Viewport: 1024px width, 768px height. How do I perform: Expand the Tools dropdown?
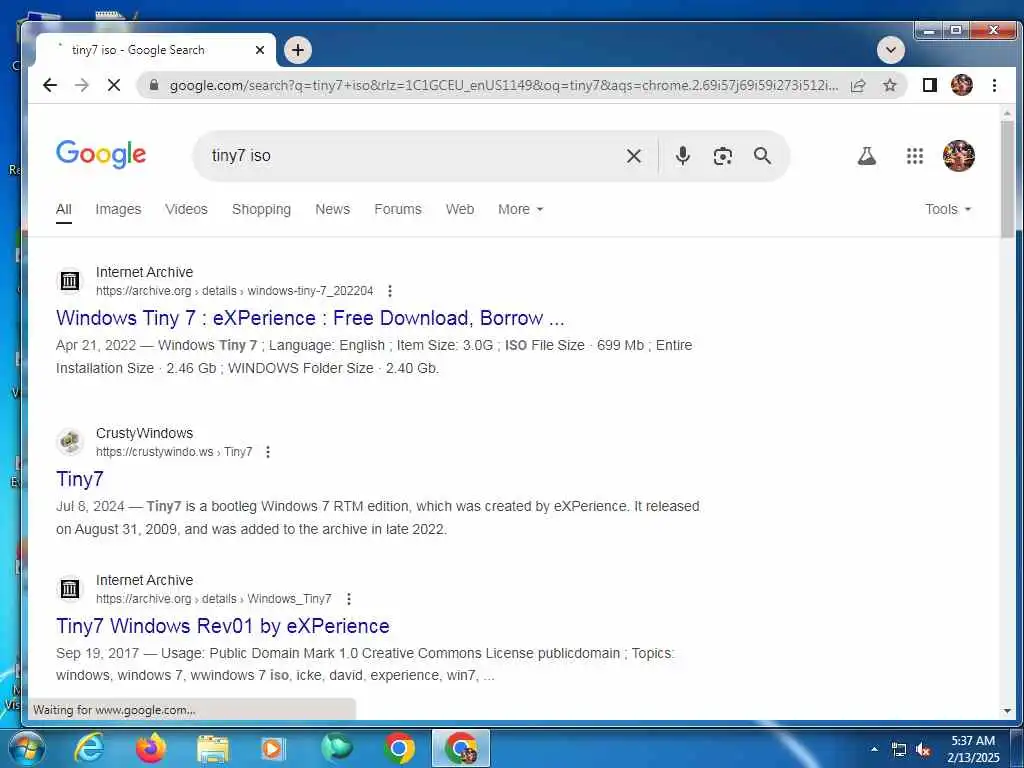pos(948,210)
